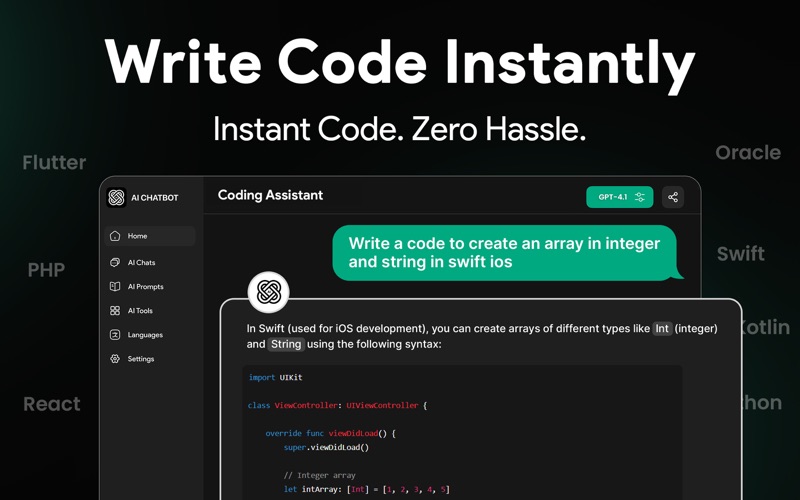Click the Languages translate icon
Viewport: 800px width, 500px height.
point(115,335)
